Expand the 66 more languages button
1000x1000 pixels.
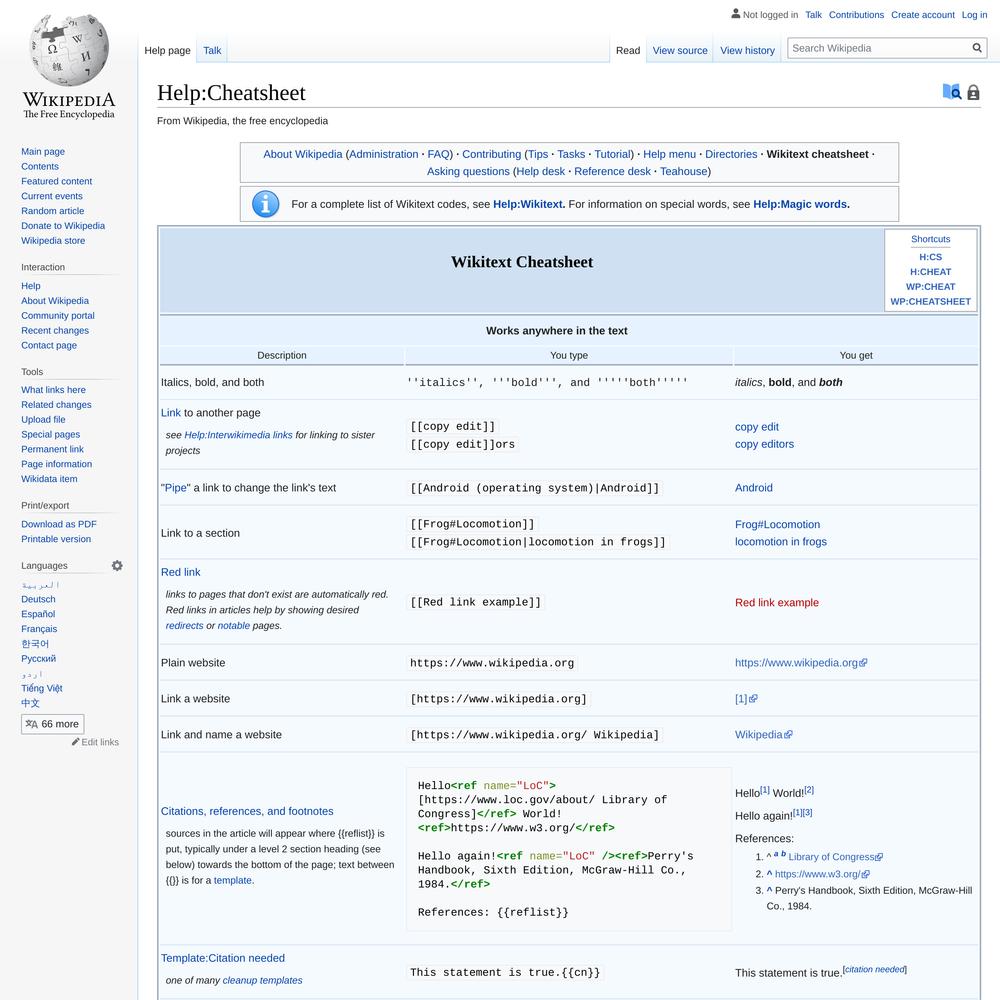pos(52,724)
